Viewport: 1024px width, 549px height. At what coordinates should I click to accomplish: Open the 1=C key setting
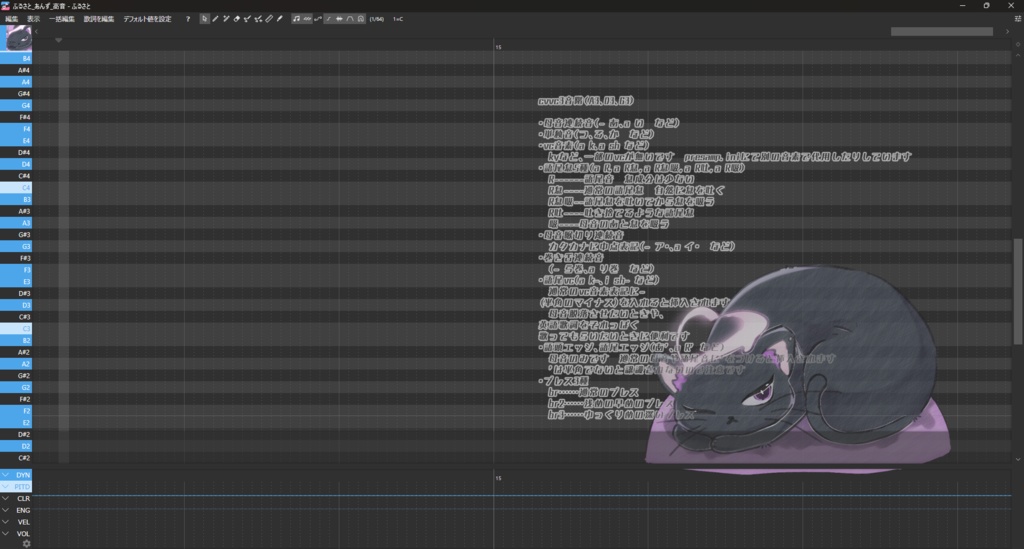point(398,19)
